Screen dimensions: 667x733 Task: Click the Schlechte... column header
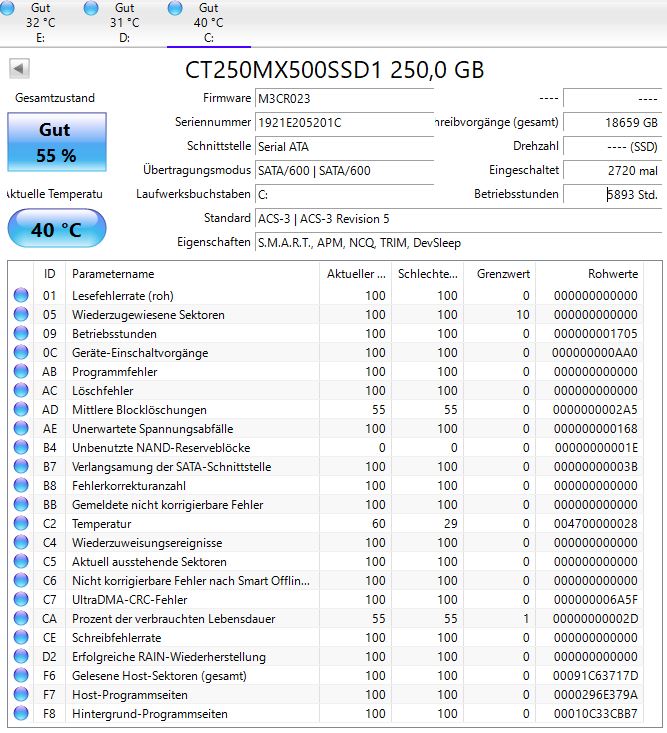(x=428, y=274)
